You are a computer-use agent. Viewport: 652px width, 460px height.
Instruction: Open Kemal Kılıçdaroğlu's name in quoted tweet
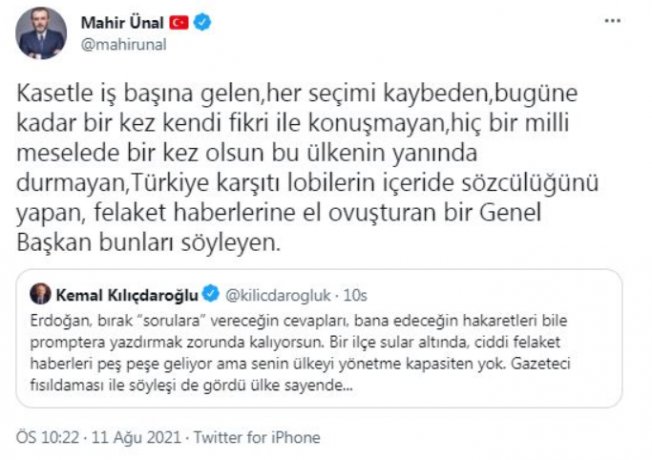pos(127,295)
